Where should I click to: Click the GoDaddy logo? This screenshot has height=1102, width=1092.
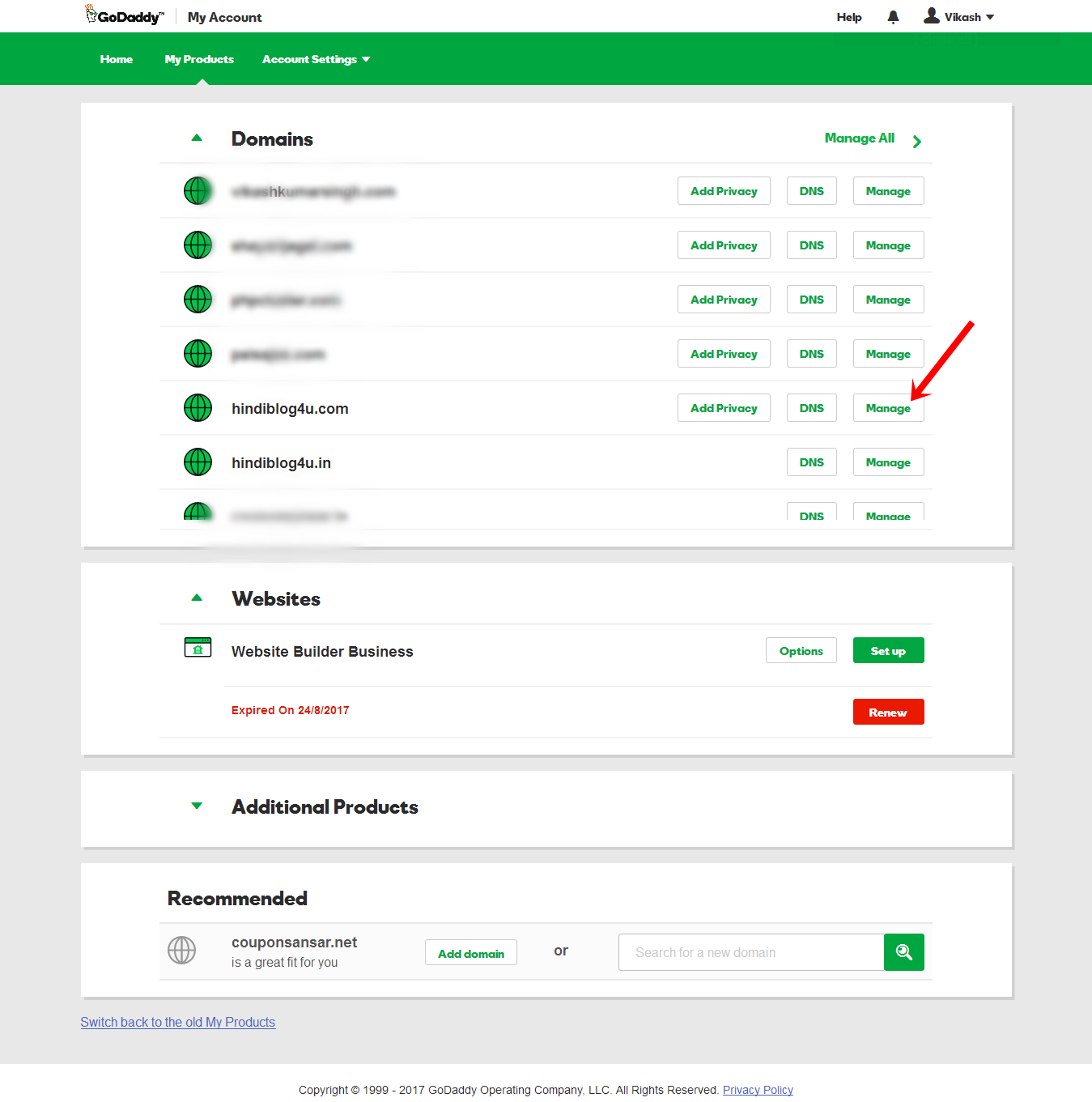125,16
